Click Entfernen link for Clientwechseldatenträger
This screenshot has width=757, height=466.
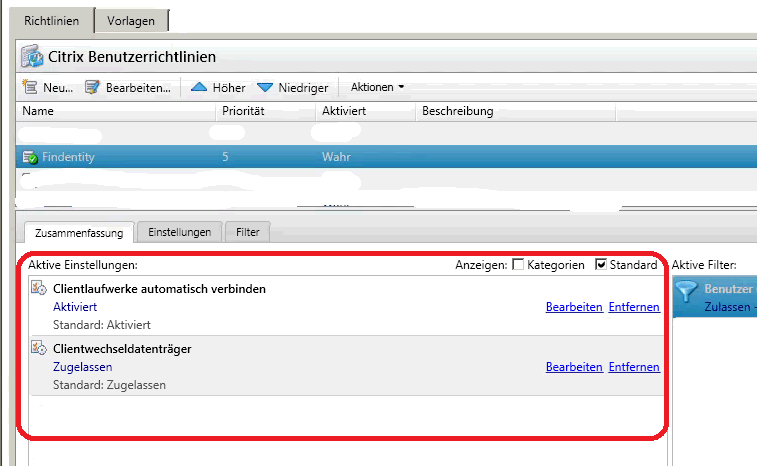click(x=634, y=367)
